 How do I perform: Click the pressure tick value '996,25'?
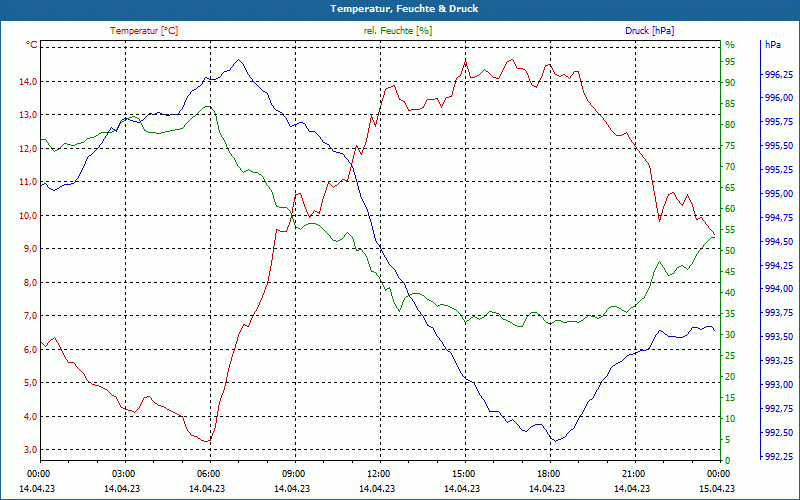[779, 75]
